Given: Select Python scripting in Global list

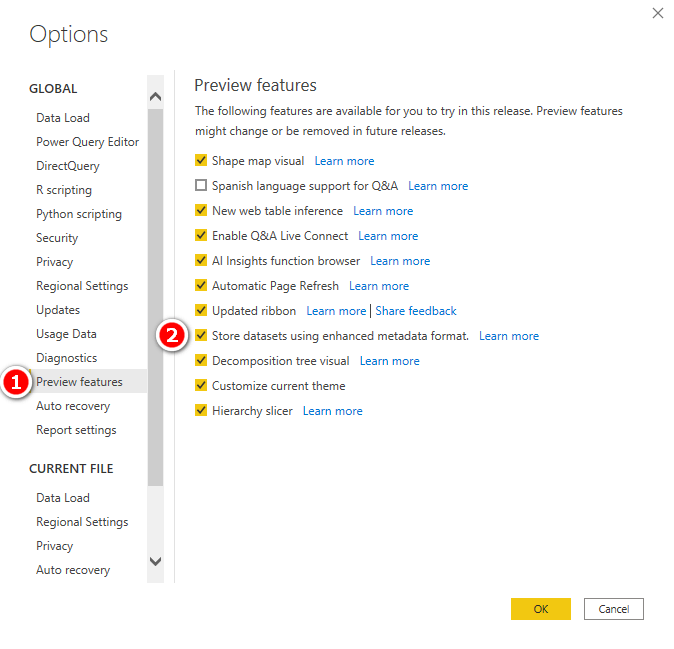Looking at the screenshot, I should click(79, 214).
